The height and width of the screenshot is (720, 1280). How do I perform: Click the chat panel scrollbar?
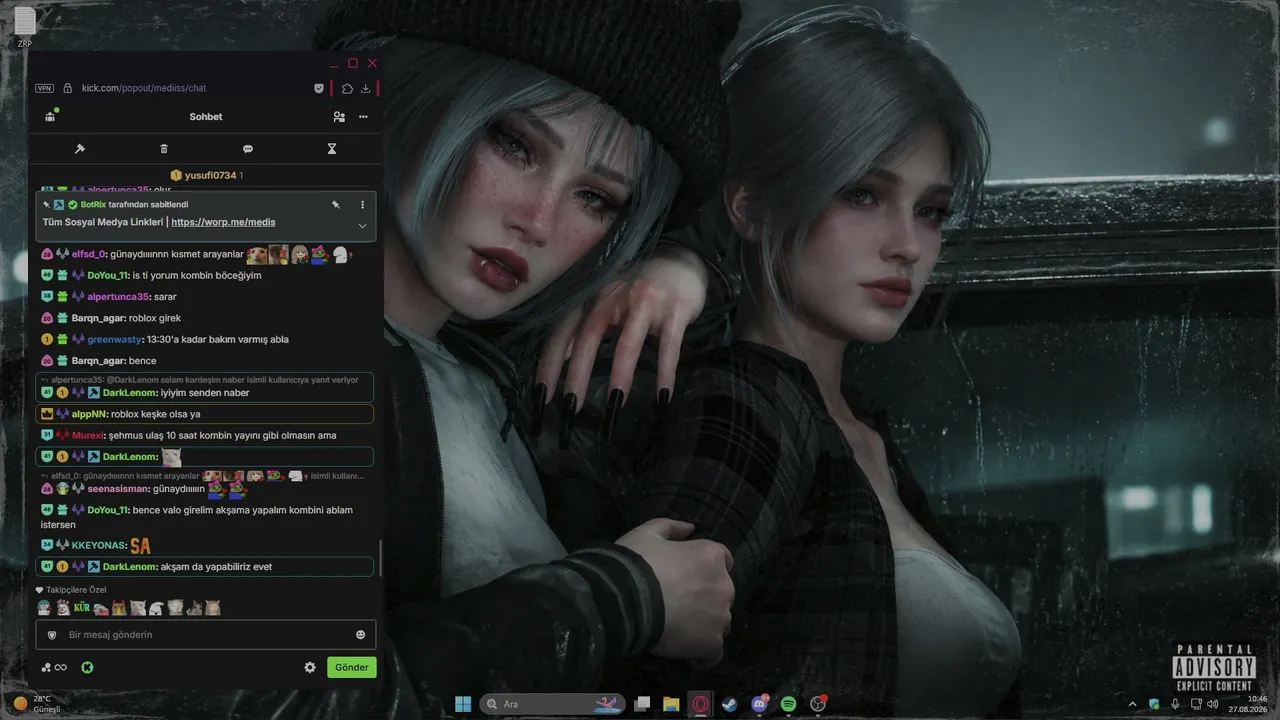click(380, 558)
